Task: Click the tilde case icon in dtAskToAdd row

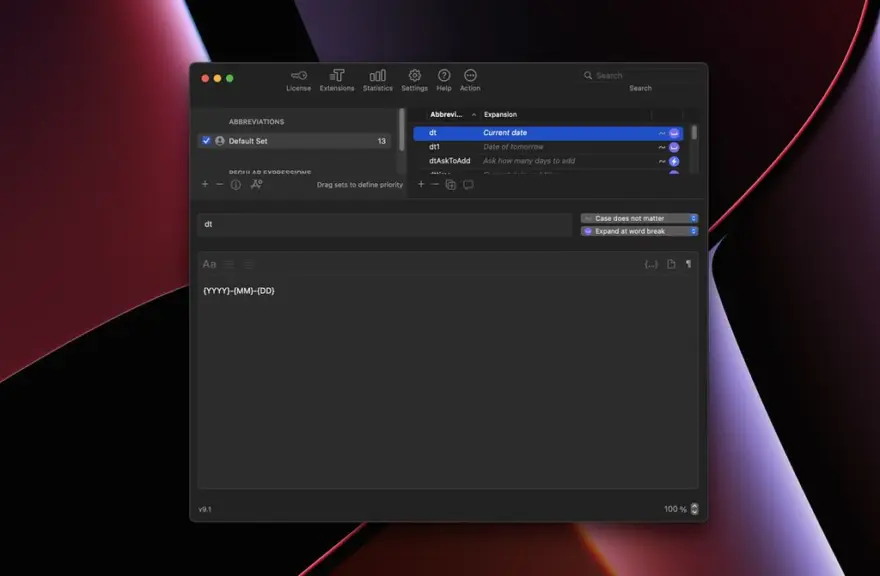Action: (x=662, y=161)
